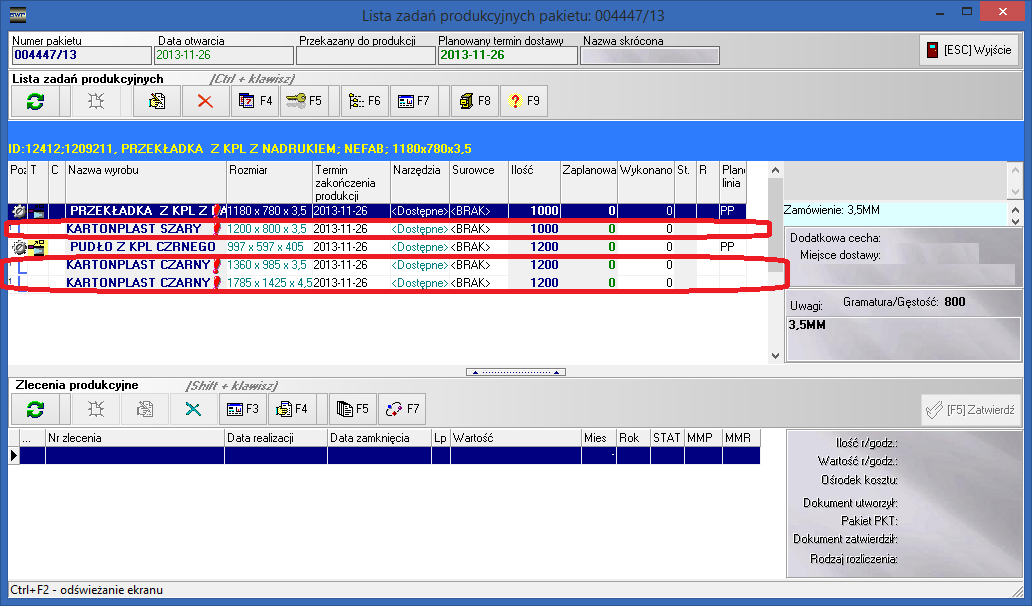Click the [F5] Zatwierdź confirm button
This screenshot has height=606, width=1032.
(970, 409)
